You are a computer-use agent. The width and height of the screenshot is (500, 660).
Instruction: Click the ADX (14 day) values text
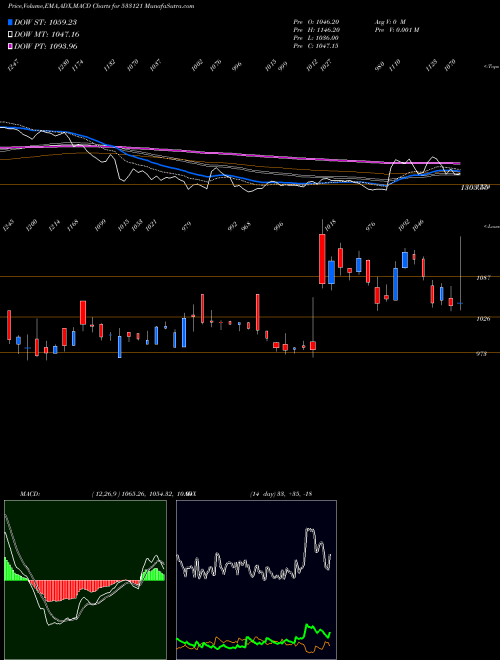click(281, 494)
